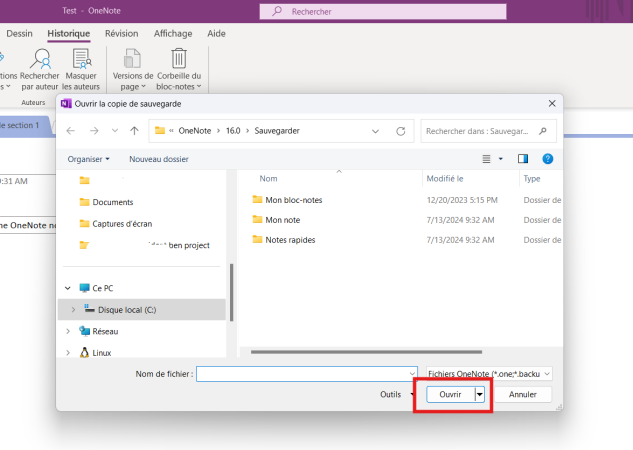Open Versions de page icon
Viewport: 633px width, 450px height.
(133, 60)
